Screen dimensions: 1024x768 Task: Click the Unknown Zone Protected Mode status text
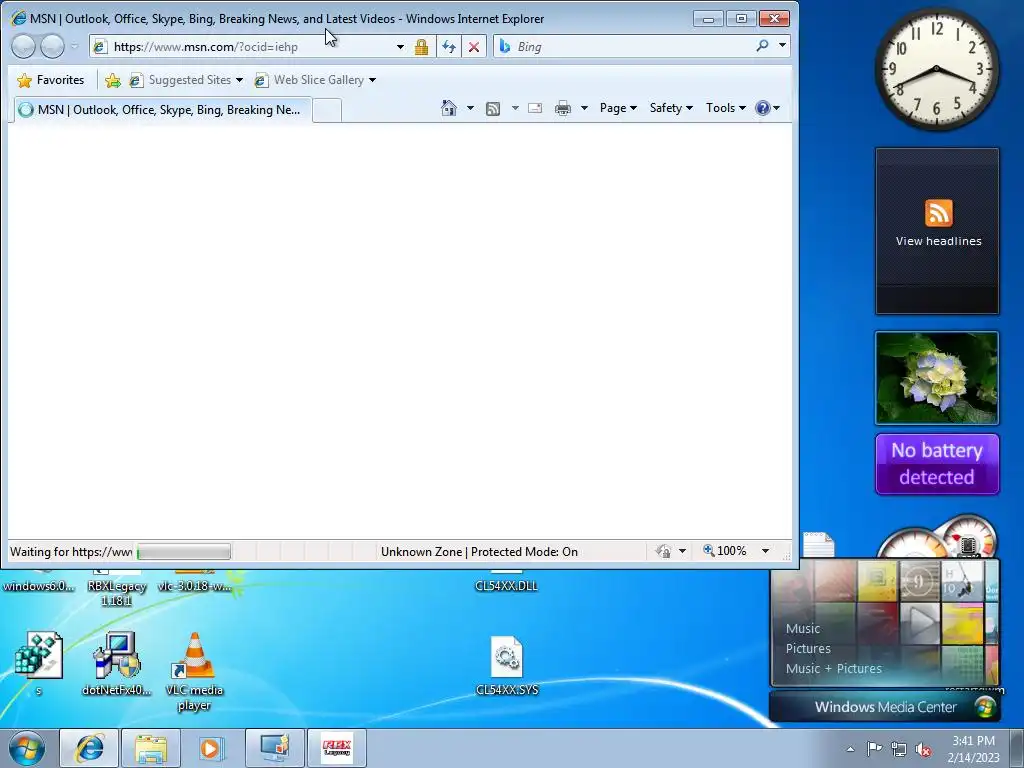(479, 552)
